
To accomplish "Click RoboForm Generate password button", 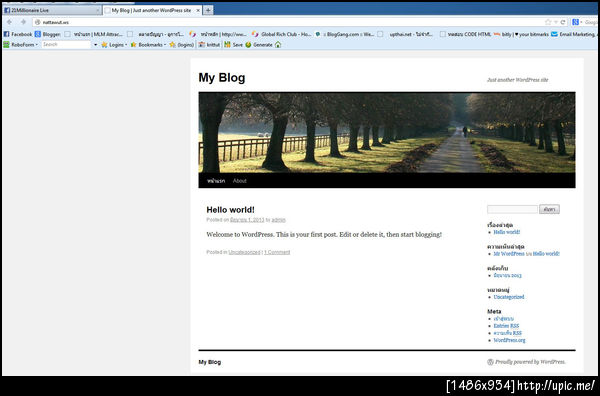I will coord(259,45).
